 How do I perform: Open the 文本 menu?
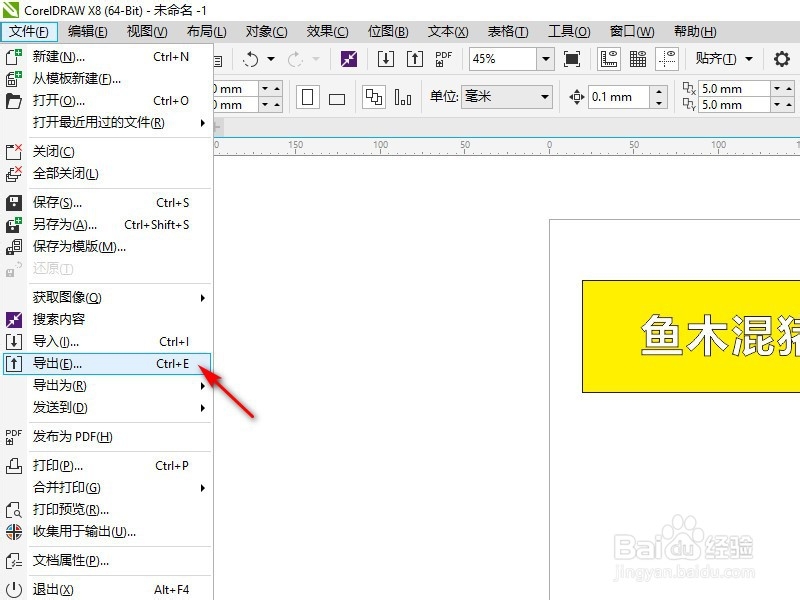pos(448,32)
